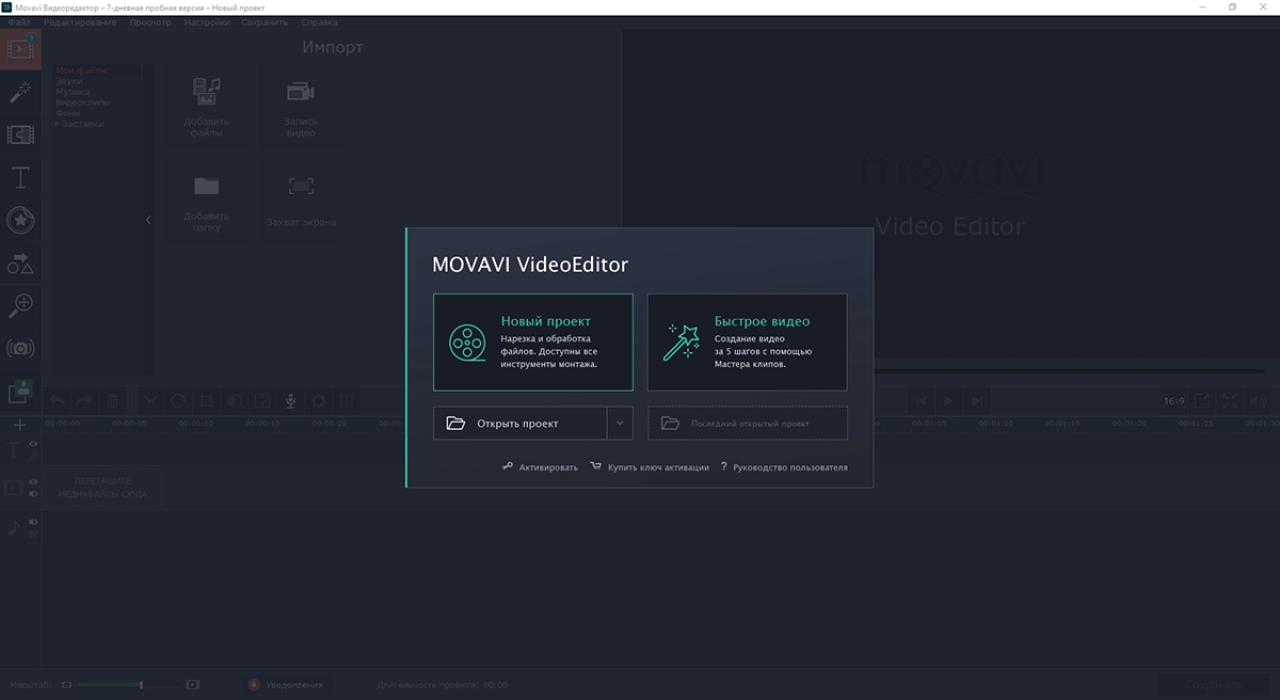Collapse the import panel with the left arrow

tap(148, 220)
